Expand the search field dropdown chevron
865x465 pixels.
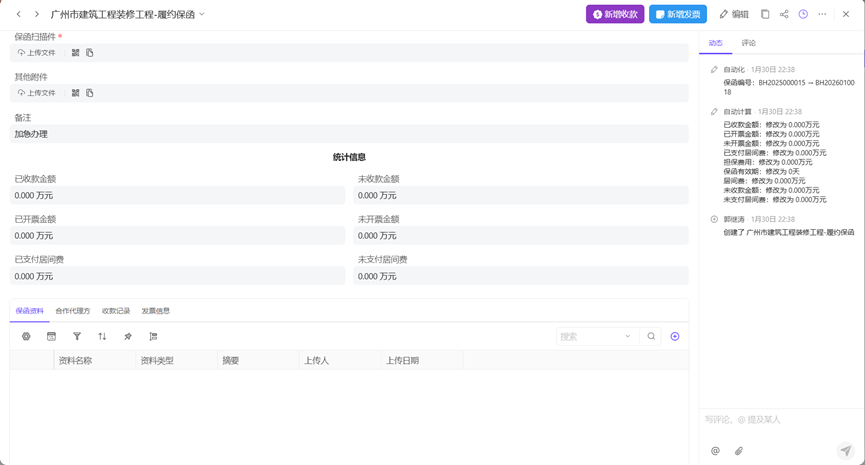pos(628,337)
